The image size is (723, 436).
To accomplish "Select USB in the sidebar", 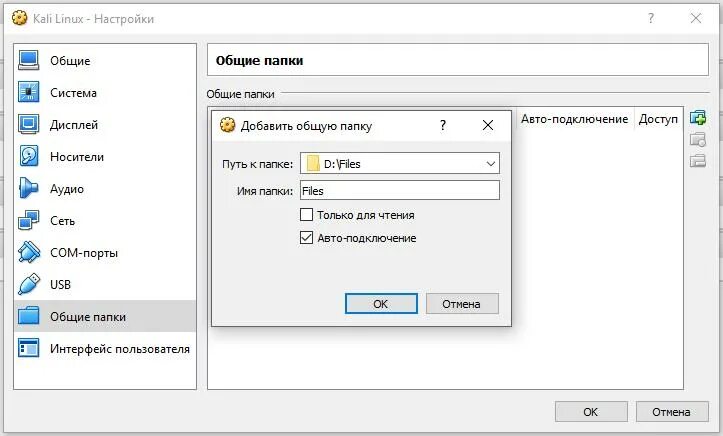I will [x=105, y=284].
